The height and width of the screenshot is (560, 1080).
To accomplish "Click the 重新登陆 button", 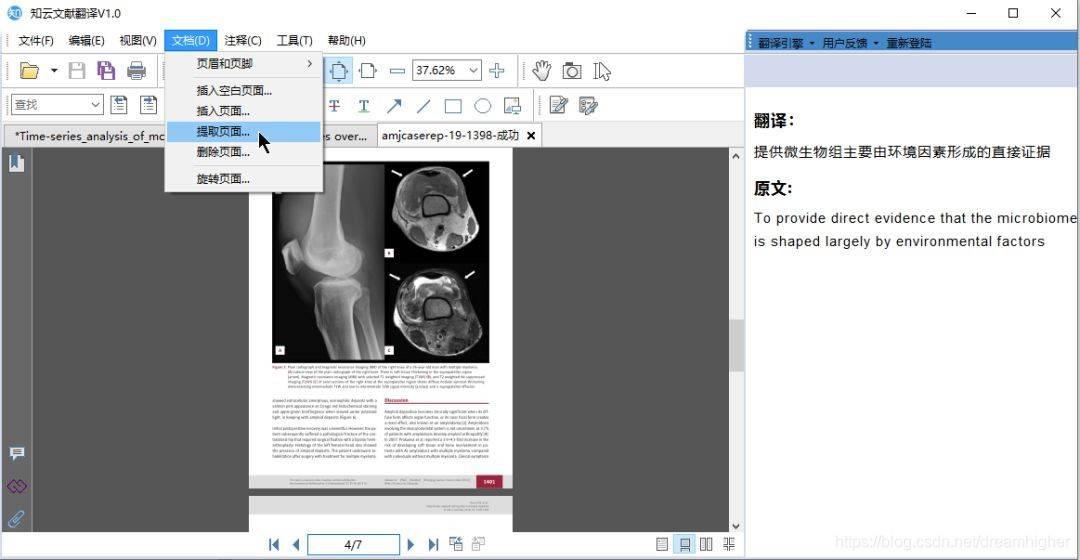I will pos(909,43).
